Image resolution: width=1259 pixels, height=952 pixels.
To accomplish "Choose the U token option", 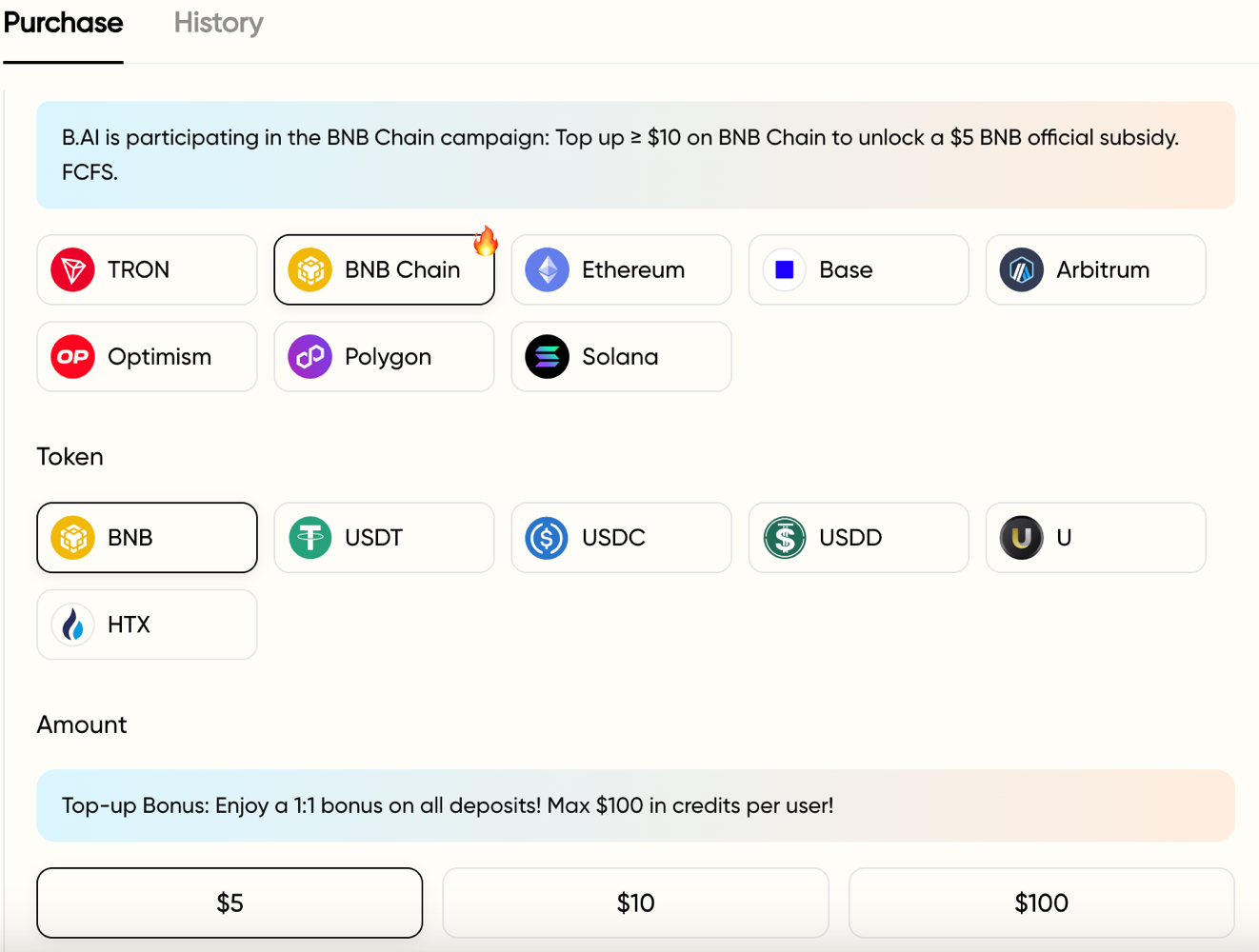I will pos(1095,538).
